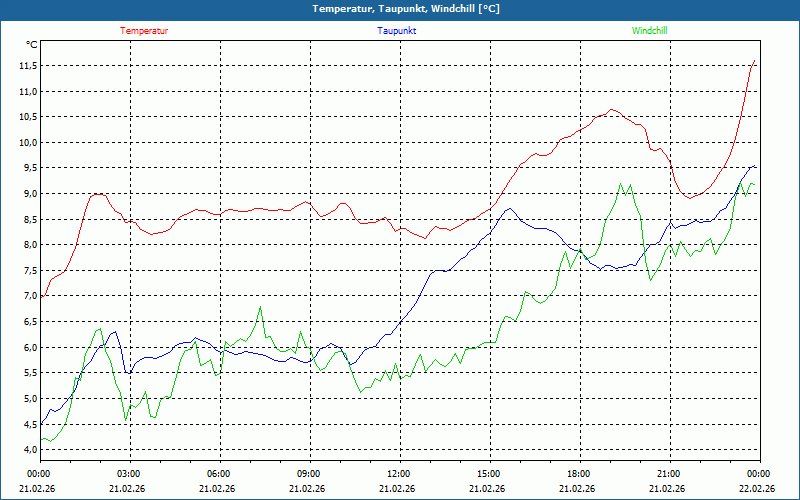Select the 03:00 time label on x-axis

(128, 474)
